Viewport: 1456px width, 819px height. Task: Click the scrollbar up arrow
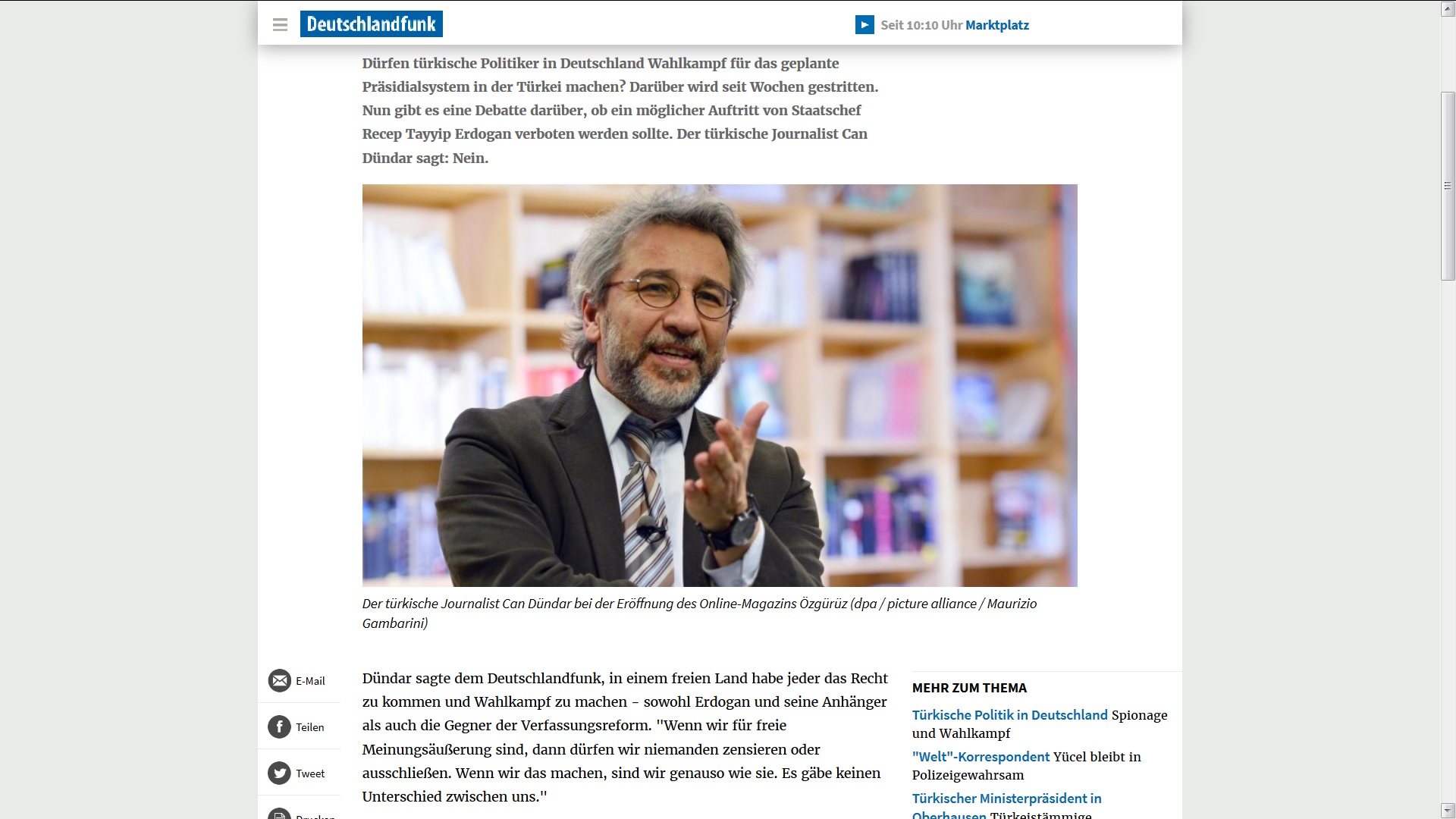(1448, 9)
